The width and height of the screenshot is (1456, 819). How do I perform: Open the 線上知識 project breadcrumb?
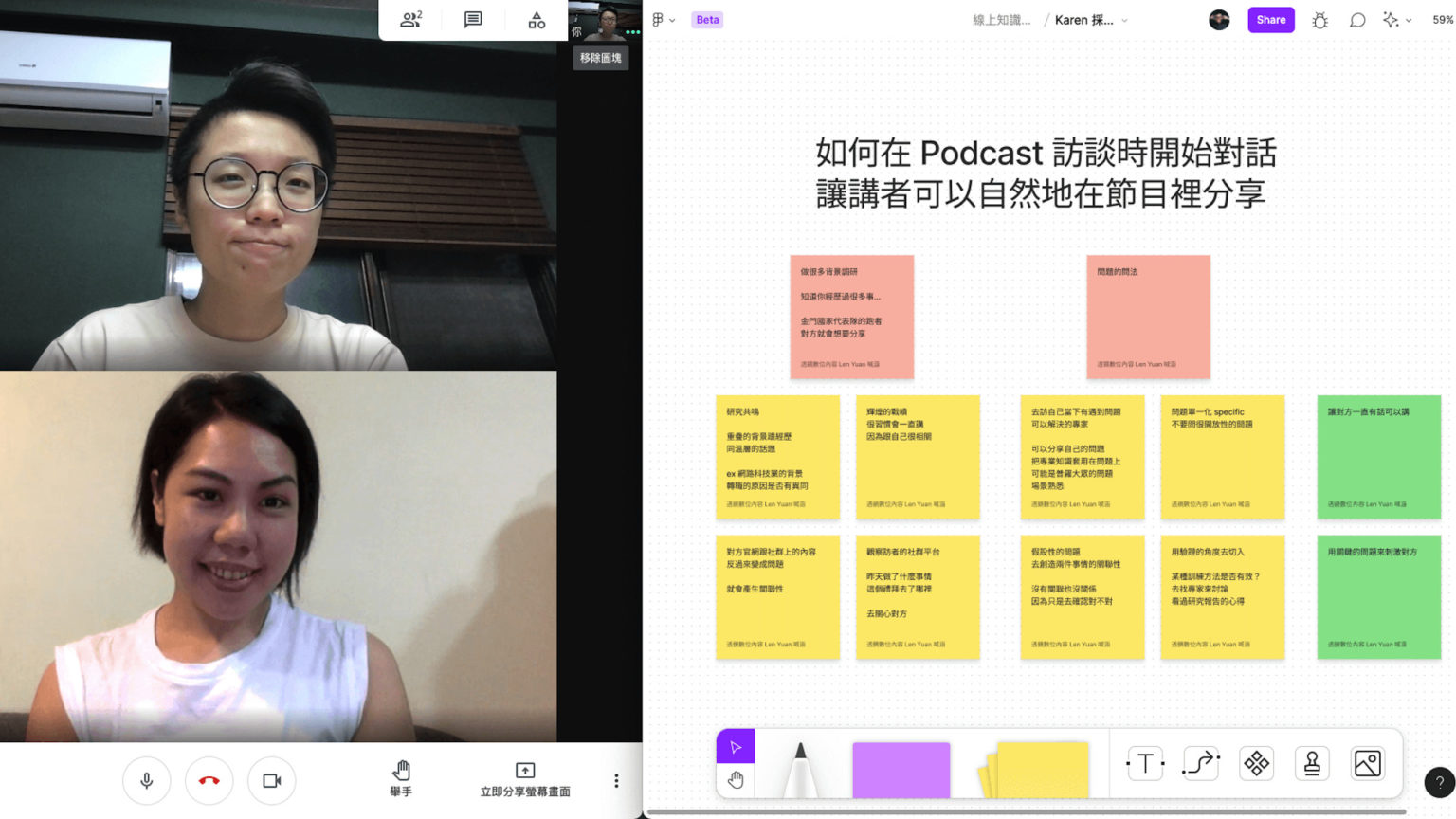pos(1001,19)
